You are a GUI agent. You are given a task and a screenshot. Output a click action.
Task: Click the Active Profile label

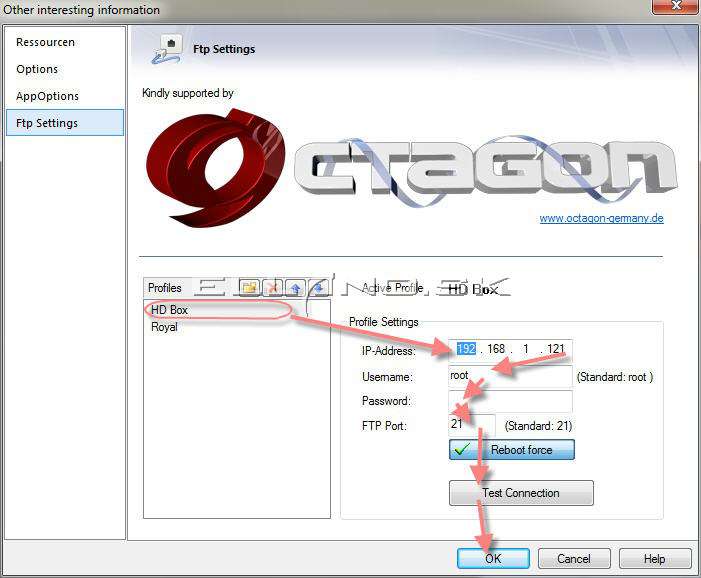(x=393, y=288)
